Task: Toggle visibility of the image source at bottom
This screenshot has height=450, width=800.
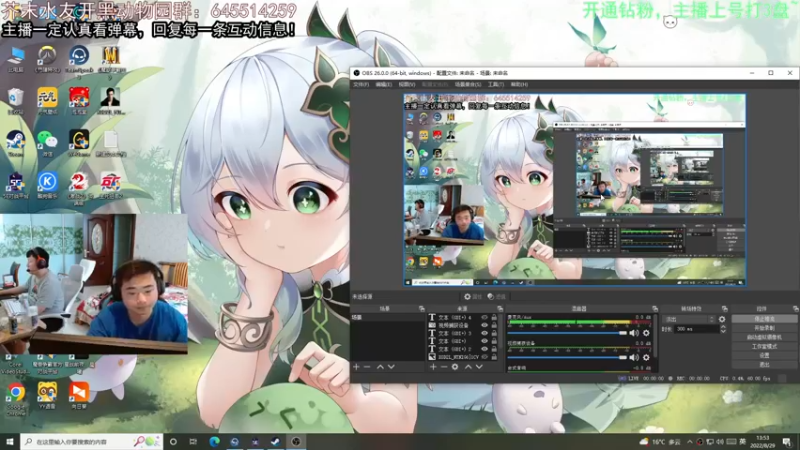Action: click(484, 357)
